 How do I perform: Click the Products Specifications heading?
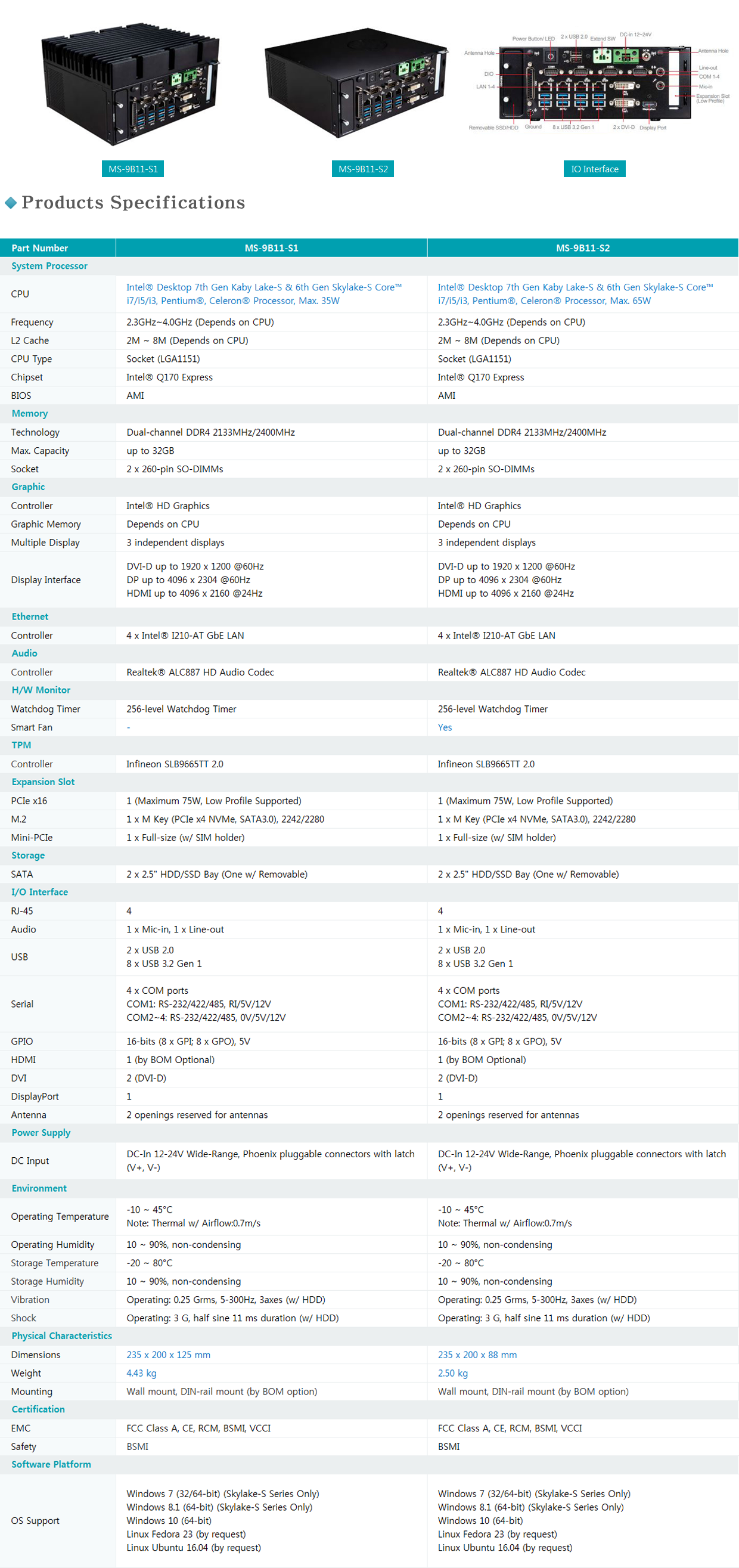[x=133, y=202]
